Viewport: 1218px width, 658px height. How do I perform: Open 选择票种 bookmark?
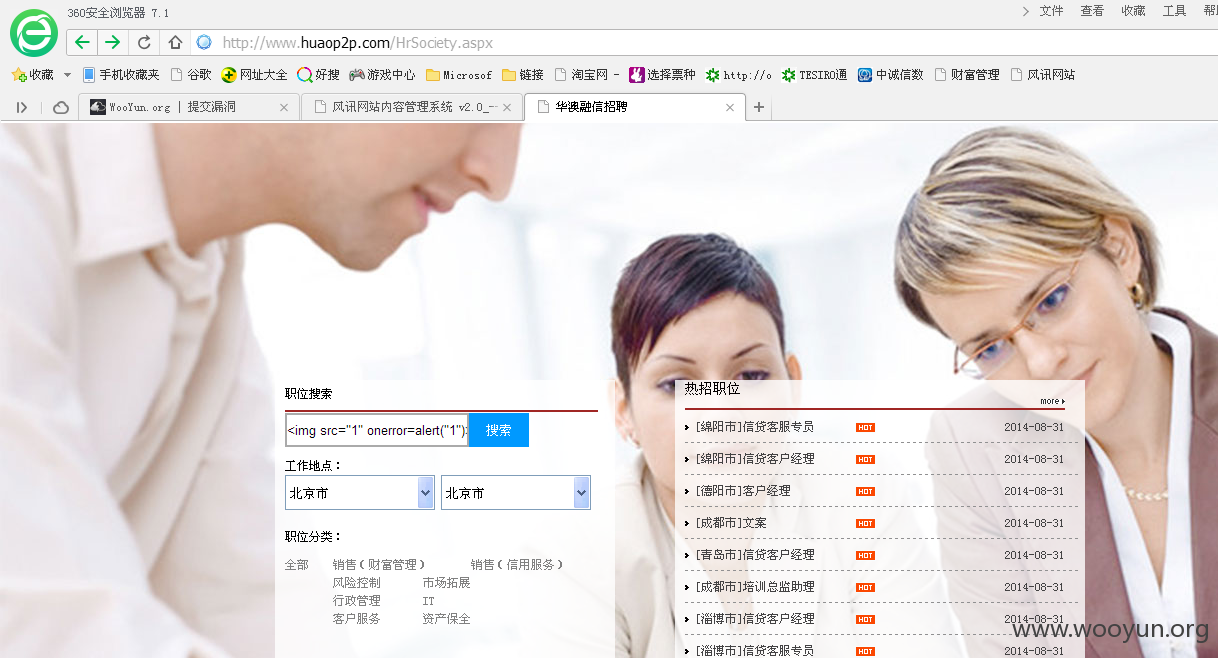pyautogui.click(x=662, y=75)
